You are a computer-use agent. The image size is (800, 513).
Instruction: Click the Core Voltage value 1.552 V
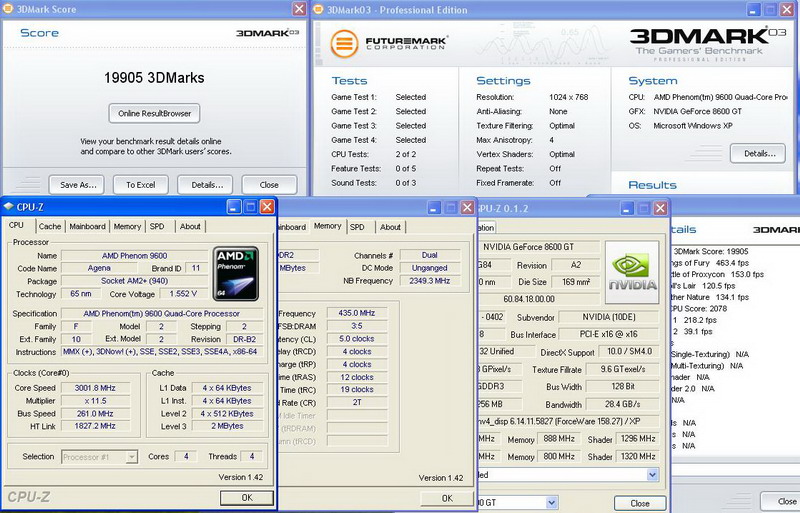click(x=183, y=294)
